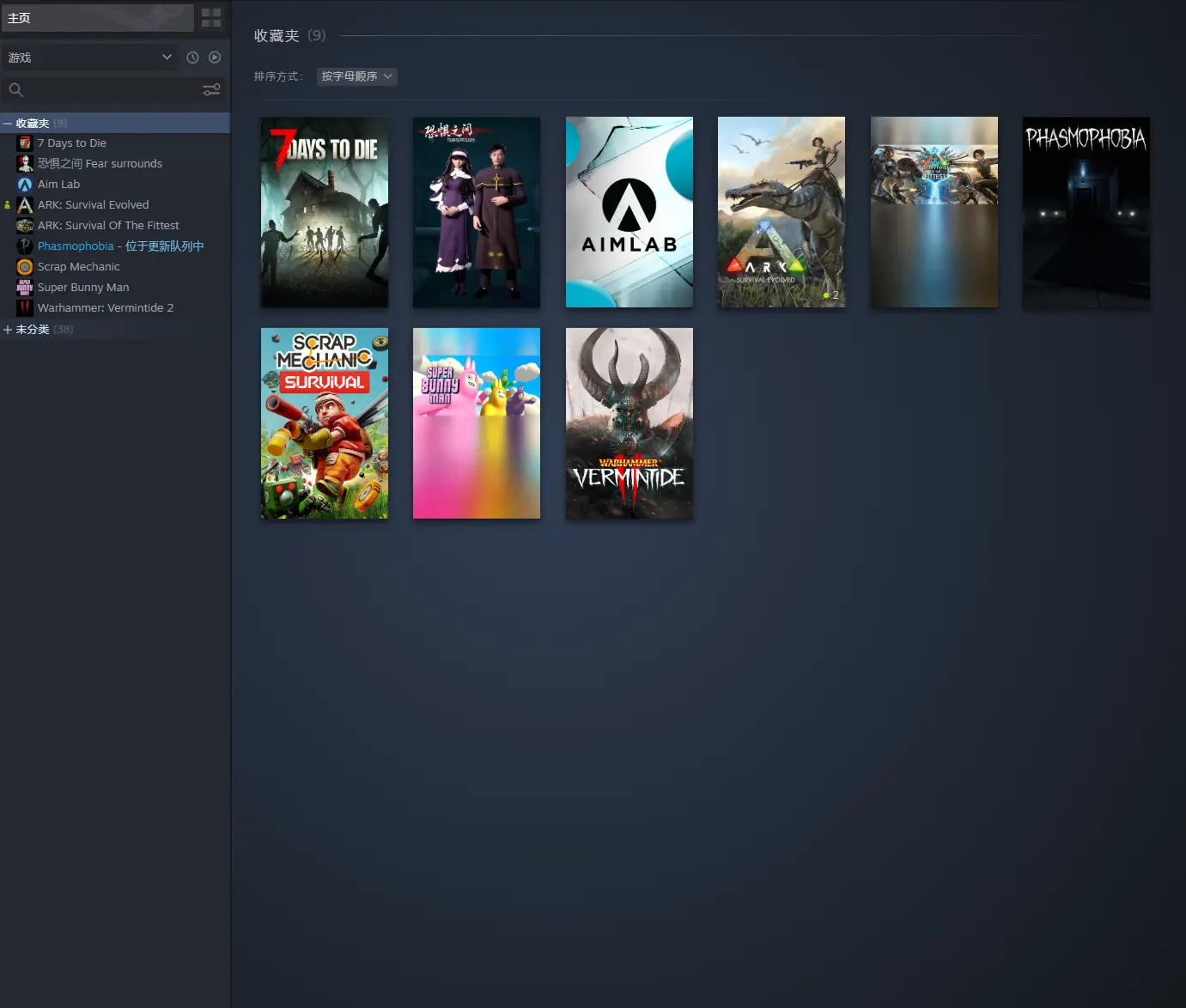Click the Warhammer: Vermintide 2 sidebar icon
The image size is (1186, 1008).
point(25,308)
